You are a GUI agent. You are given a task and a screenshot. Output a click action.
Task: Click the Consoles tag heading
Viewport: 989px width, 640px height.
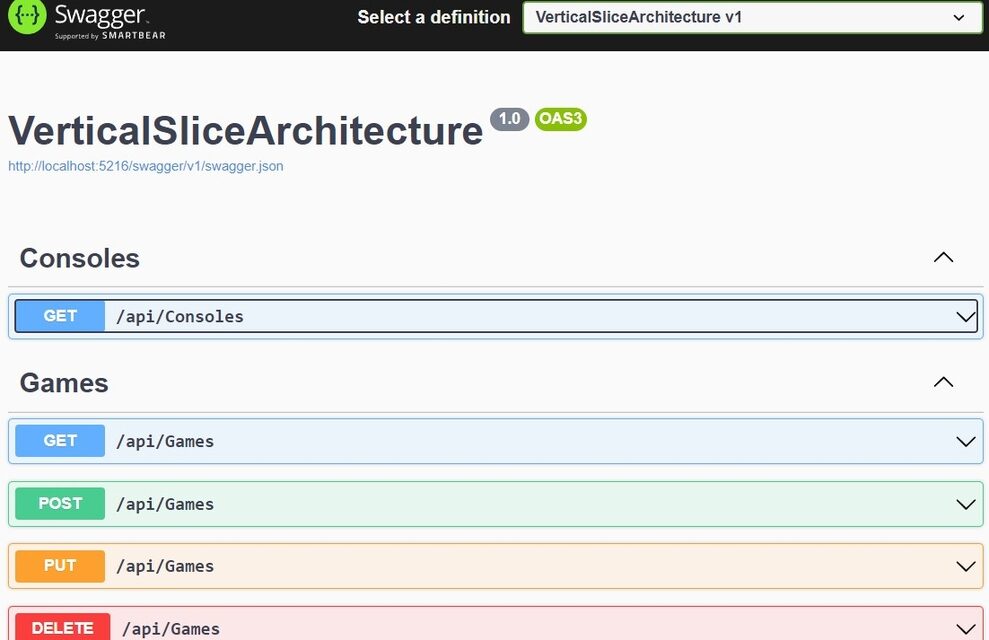tap(80, 258)
